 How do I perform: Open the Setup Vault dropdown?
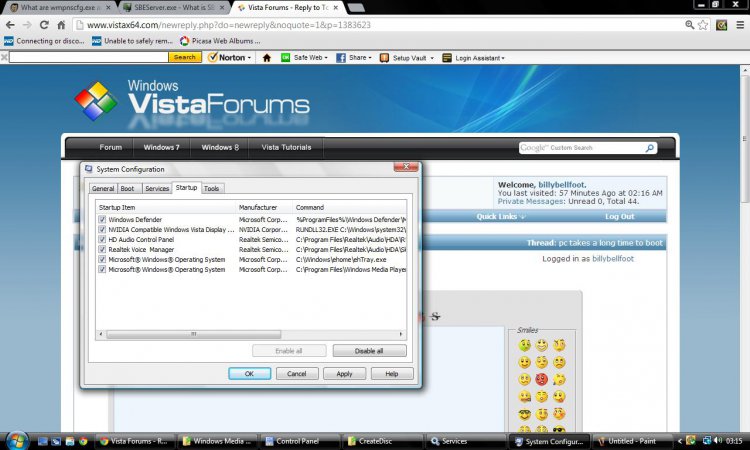pyautogui.click(x=407, y=58)
